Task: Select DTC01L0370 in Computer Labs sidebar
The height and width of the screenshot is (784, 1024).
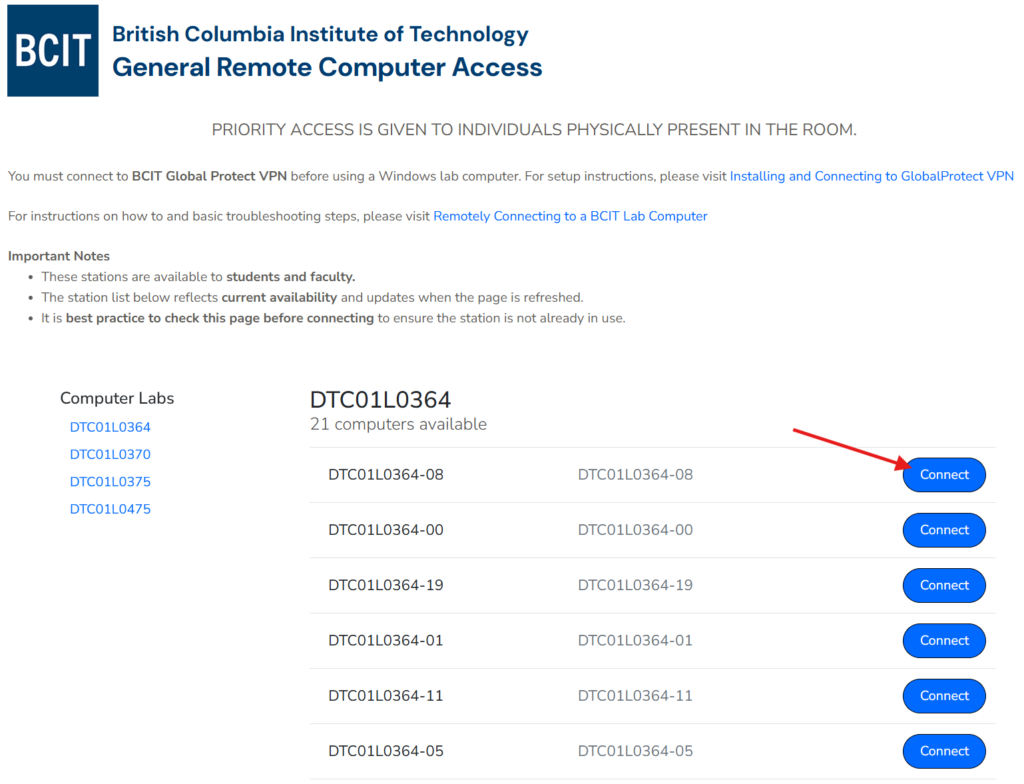Action: [x=110, y=454]
